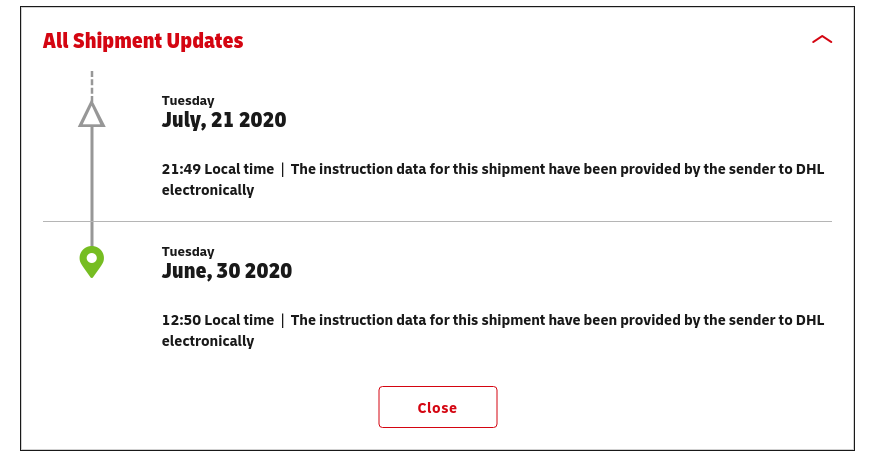Click the Close button
The image size is (869, 456).
coord(438,407)
